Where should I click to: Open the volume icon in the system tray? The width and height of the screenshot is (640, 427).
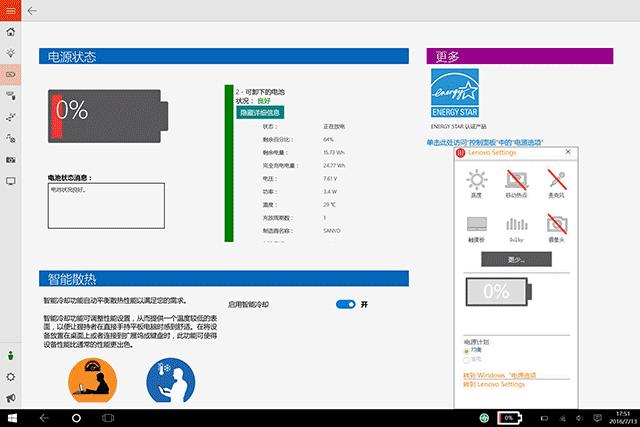pos(580,418)
